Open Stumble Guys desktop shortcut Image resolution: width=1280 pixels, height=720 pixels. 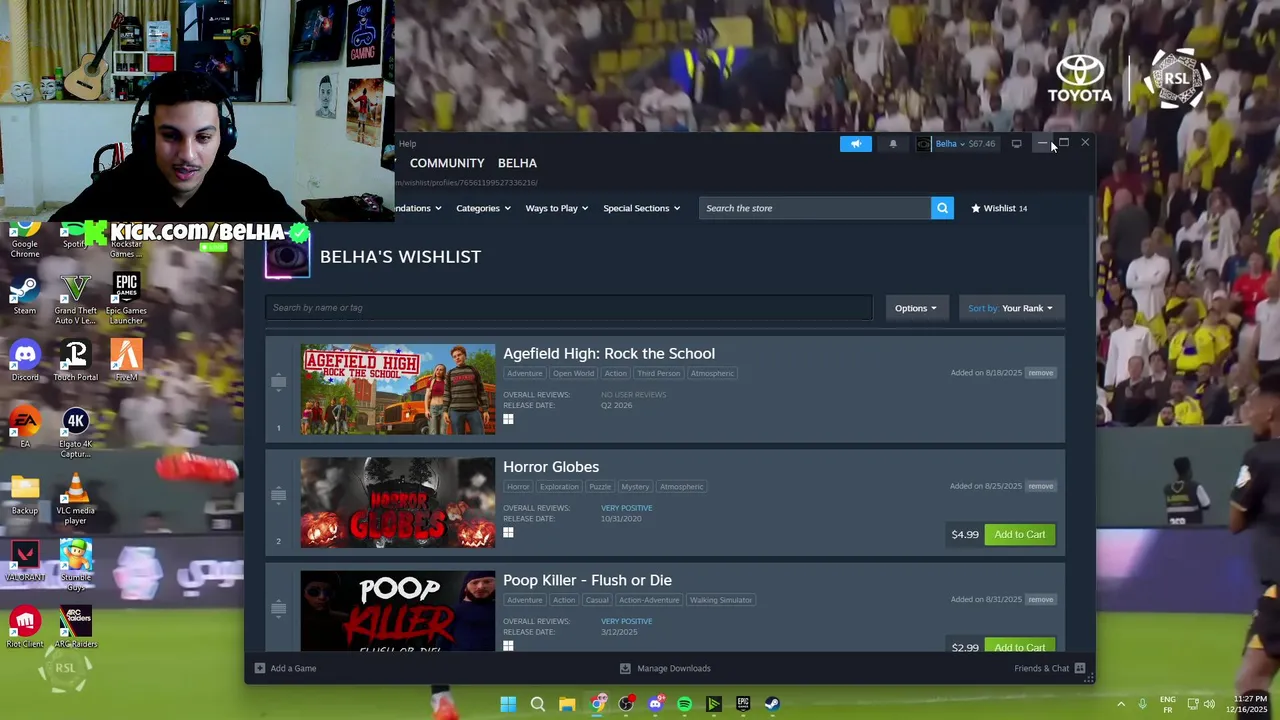point(76,566)
